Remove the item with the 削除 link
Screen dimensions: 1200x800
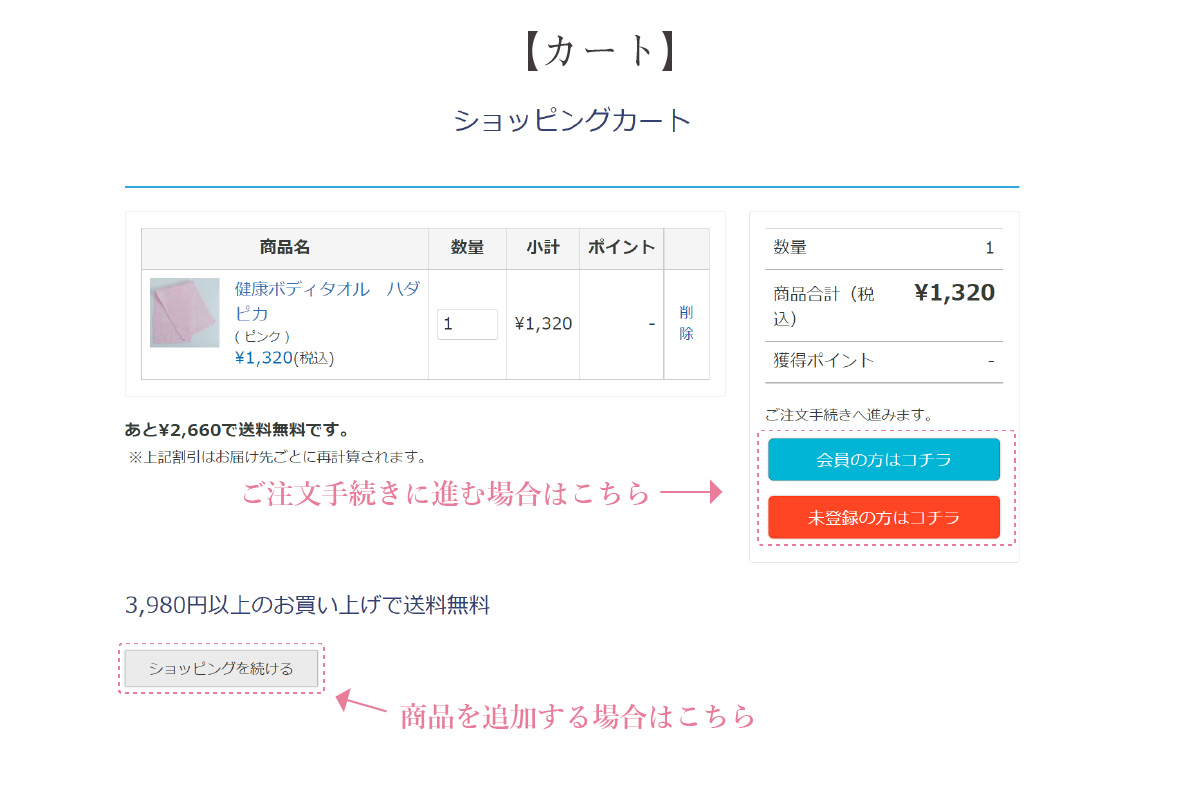[686, 323]
